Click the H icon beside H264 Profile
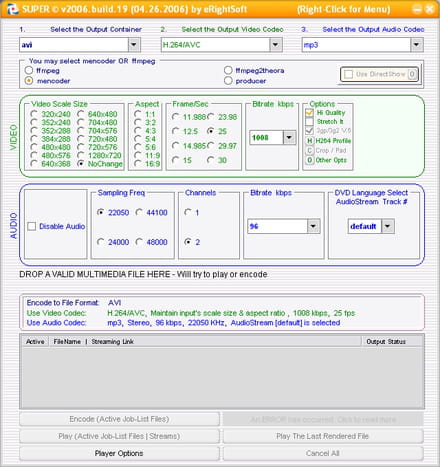 (x=309, y=141)
